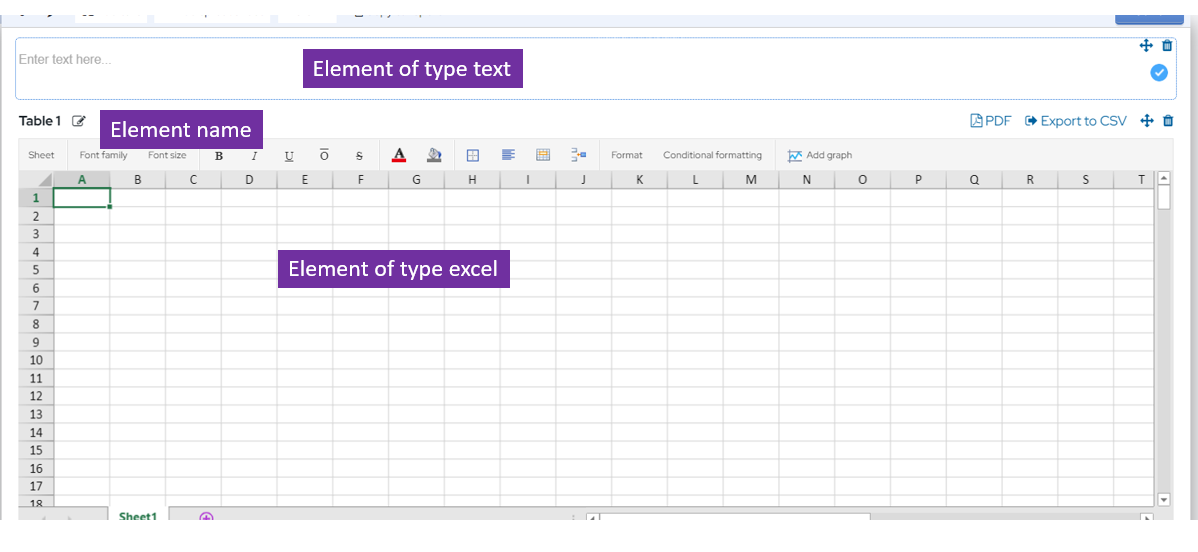Click the edit pencil icon beside Table 1
This screenshot has width=1198, height=552.
coord(79,121)
